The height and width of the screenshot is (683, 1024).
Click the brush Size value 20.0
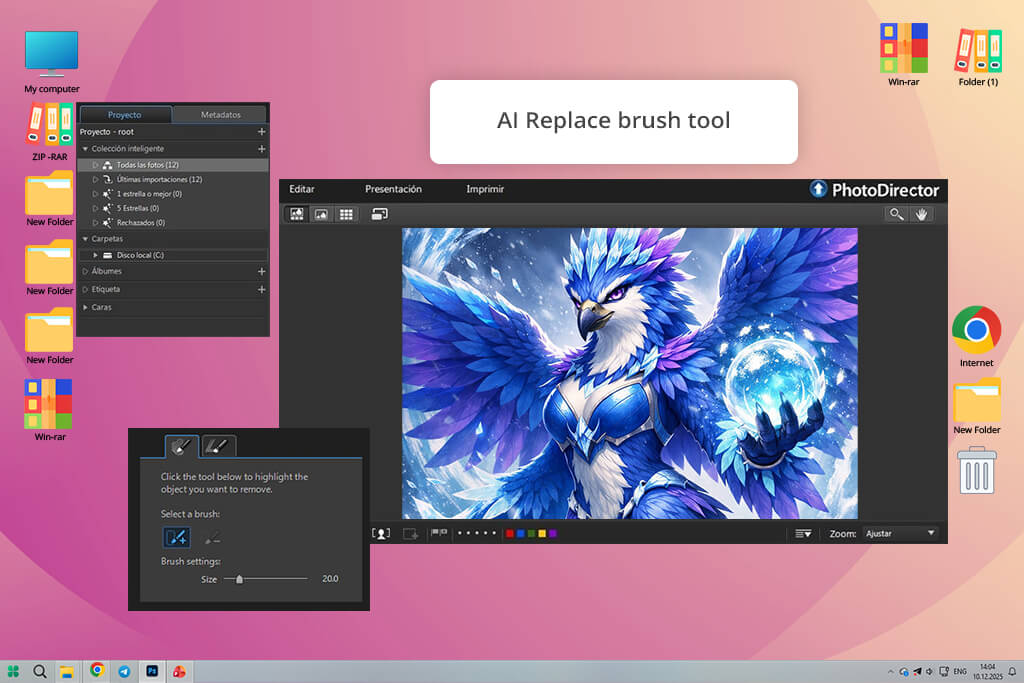pos(330,579)
